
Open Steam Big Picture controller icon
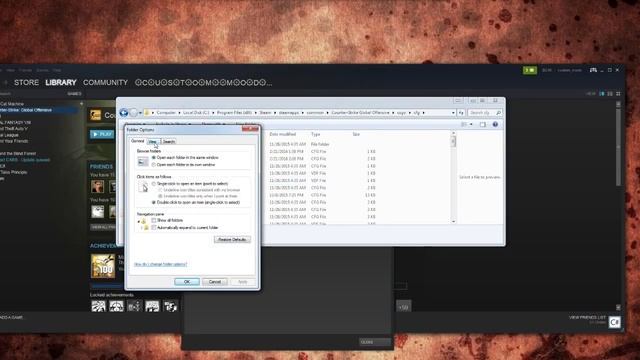point(593,70)
